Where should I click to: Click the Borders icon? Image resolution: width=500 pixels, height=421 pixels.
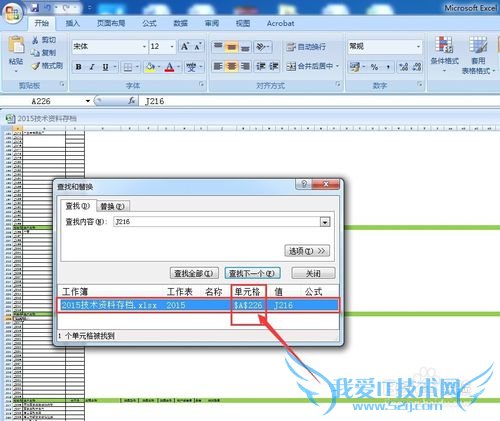tap(128, 67)
